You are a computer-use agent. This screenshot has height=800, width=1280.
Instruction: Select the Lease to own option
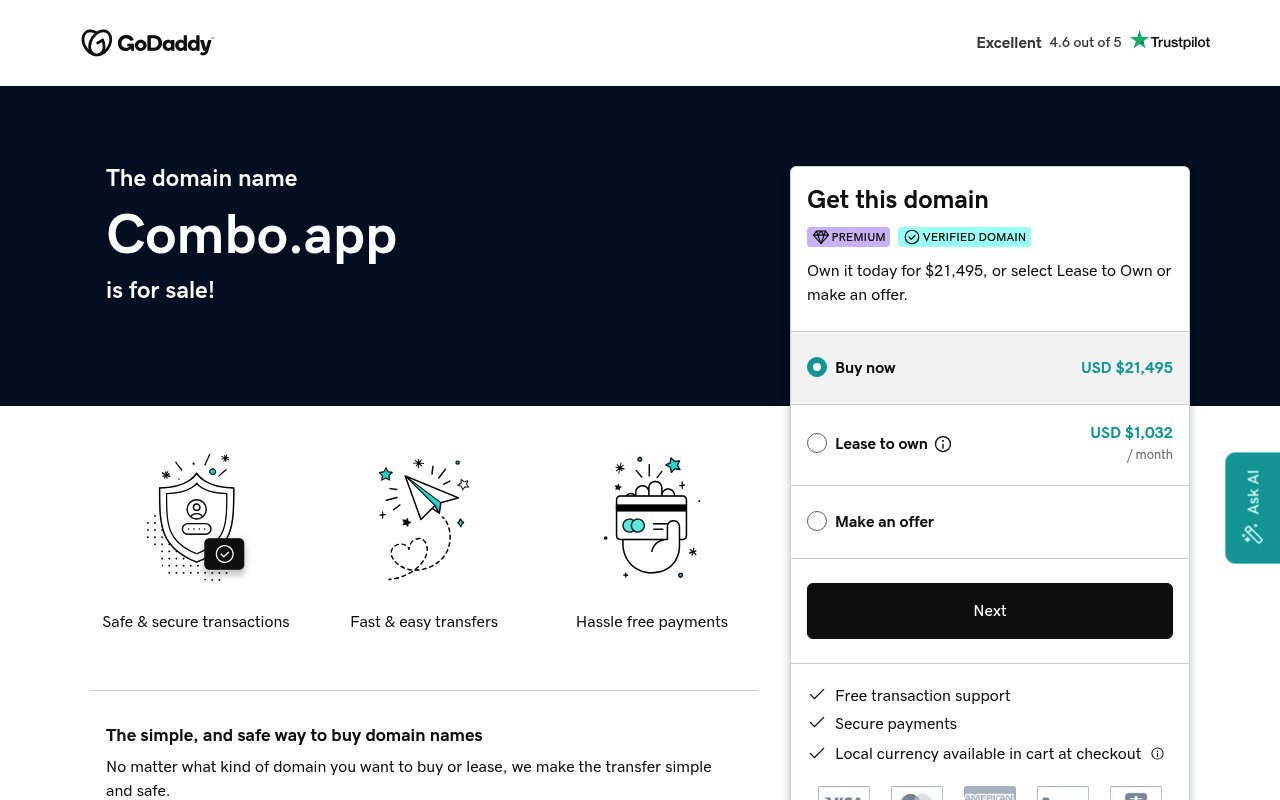tap(817, 443)
